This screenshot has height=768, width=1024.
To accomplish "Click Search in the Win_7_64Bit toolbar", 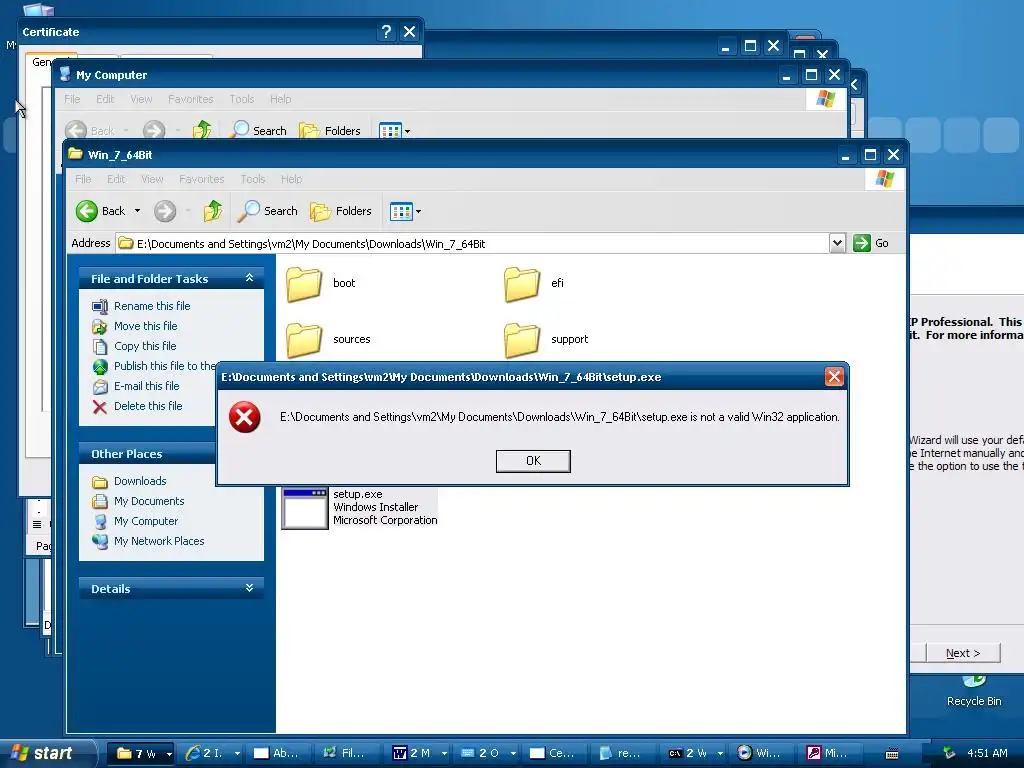I will point(268,211).
